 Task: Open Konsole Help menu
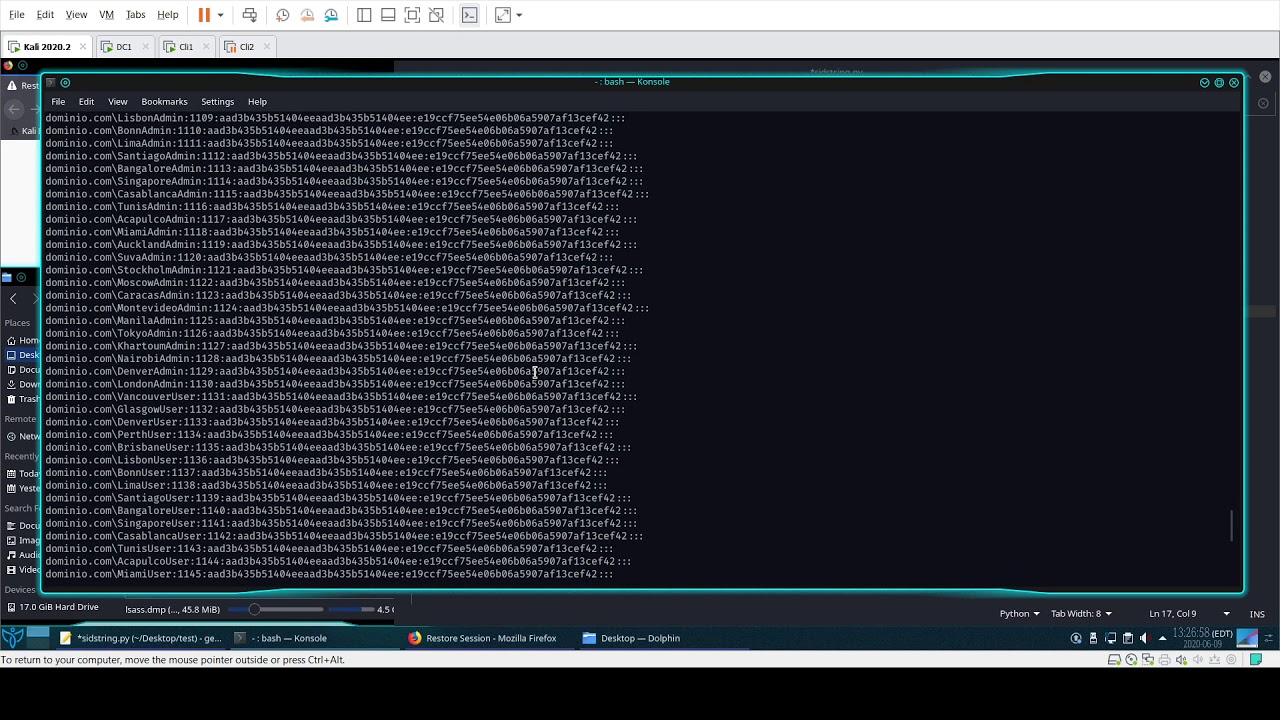[x=257, y=101]
